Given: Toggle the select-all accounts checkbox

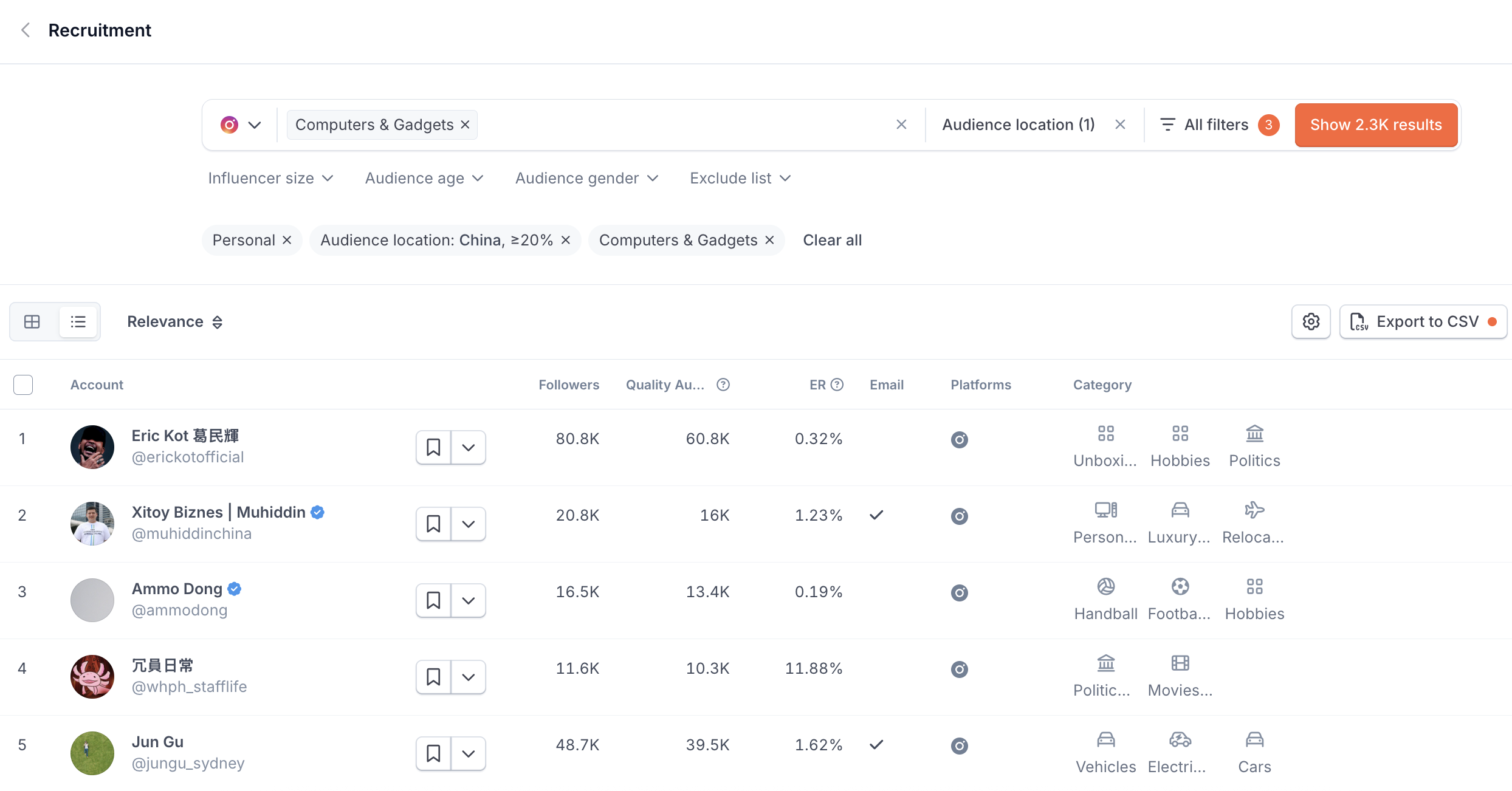Looking at the screenshot, I should [23, 385].
